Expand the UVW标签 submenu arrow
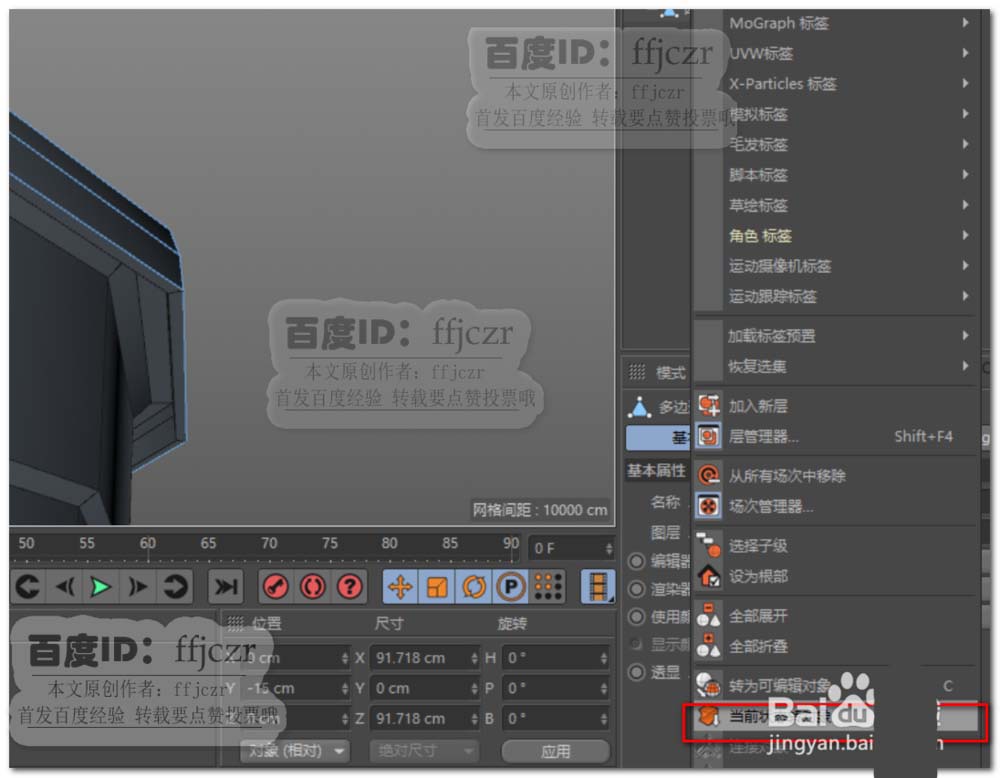This screenshot has height=778, width=1000. coord(966,53)
